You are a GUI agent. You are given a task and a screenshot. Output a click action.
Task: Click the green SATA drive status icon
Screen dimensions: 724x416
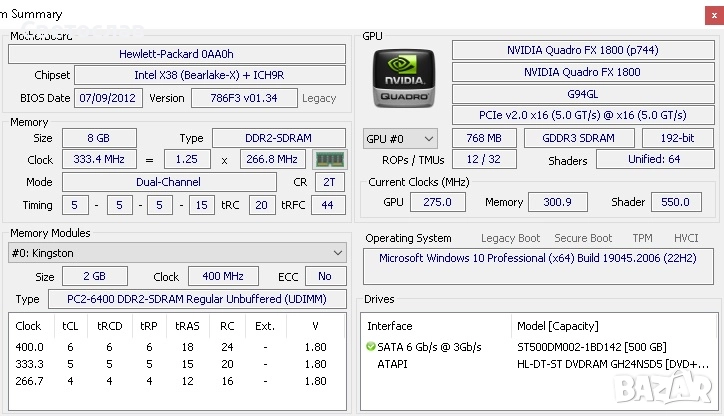(x=371, y=347)
